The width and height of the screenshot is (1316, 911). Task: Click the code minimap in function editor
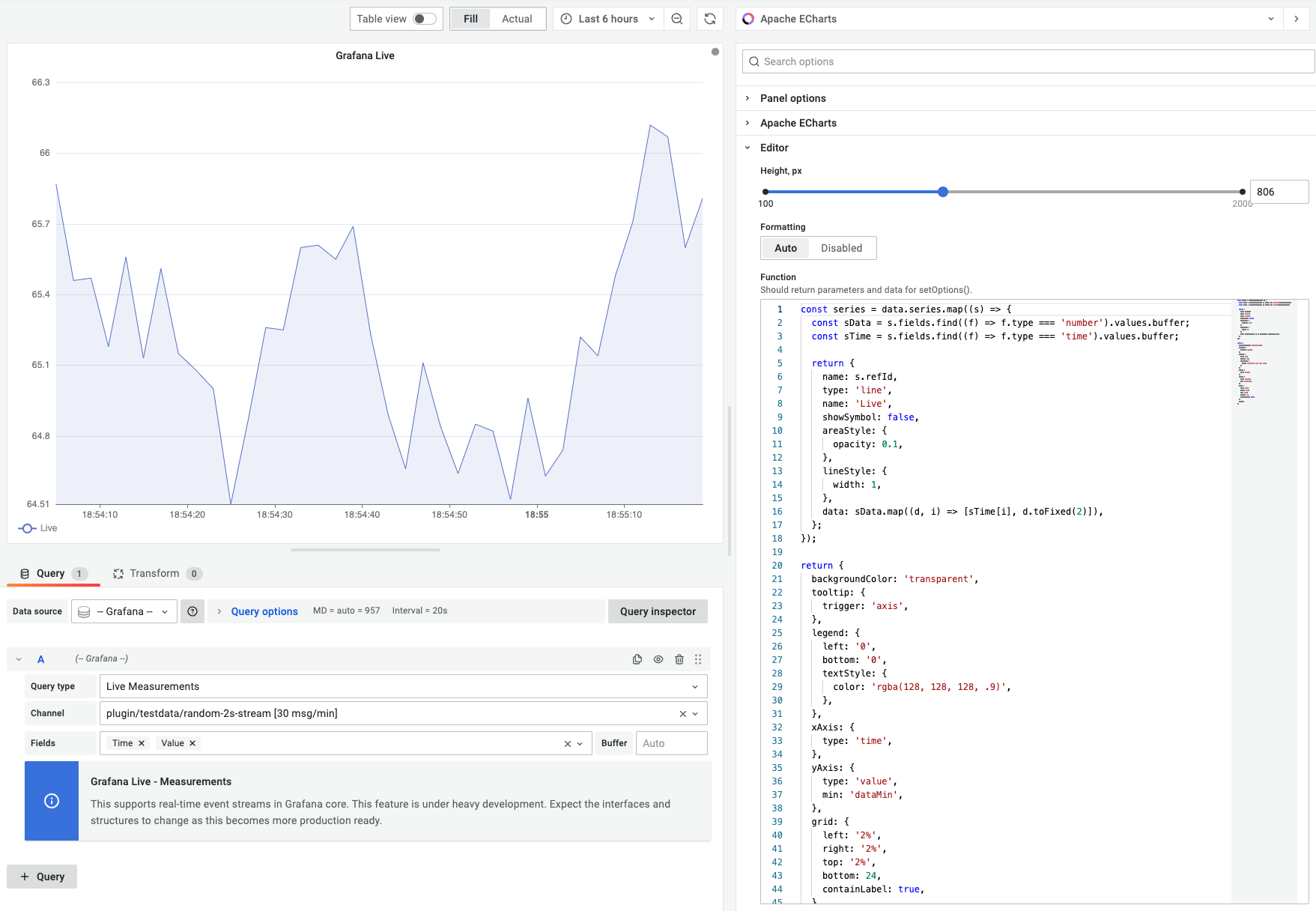pos(1264,352)
